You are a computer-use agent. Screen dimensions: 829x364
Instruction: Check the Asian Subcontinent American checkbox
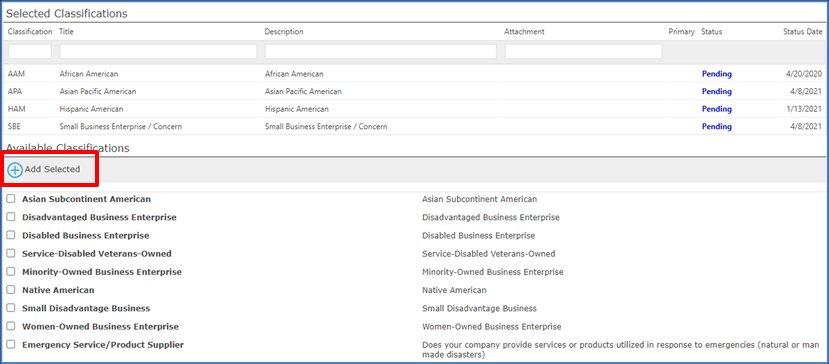pyautogui.click(x=11, y=199)
